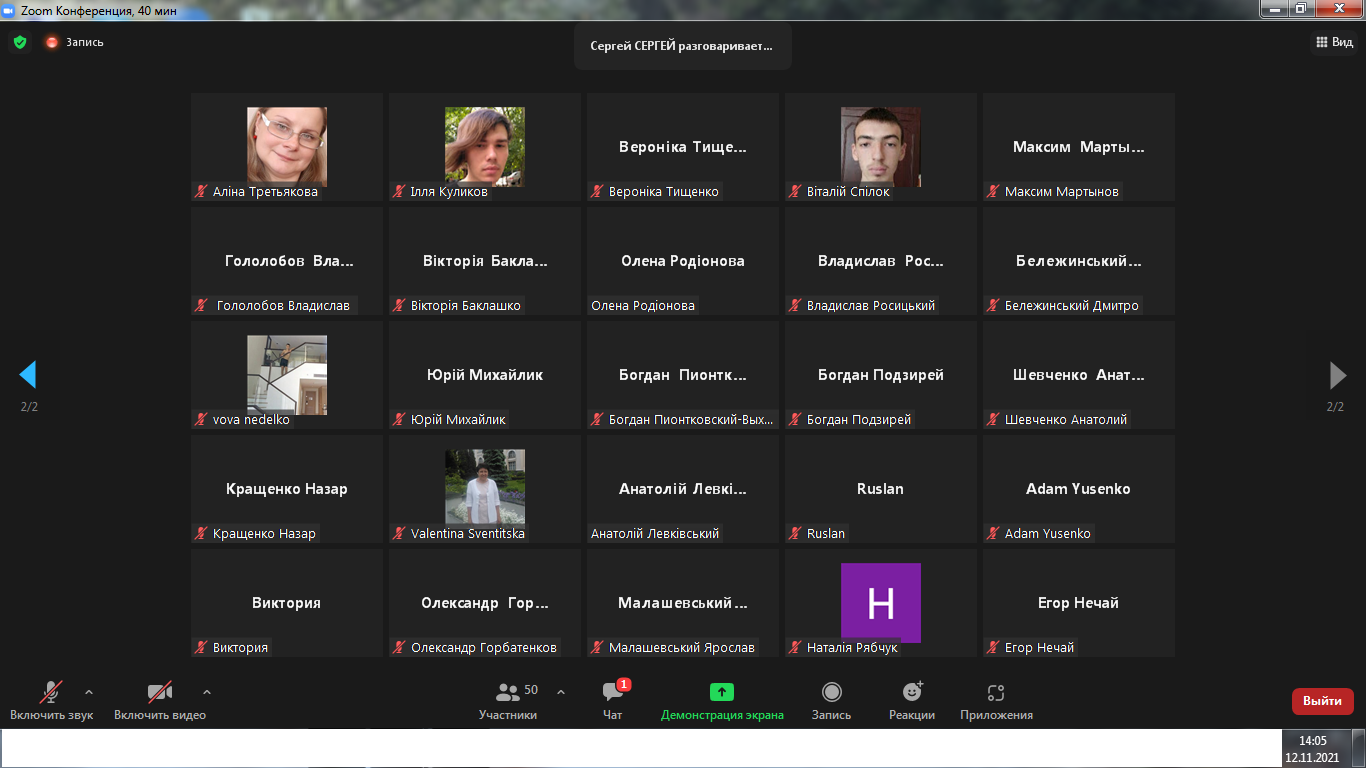Open the Вид view layout menu
Viewport: 1366px width, 768px height.
click(1333, 42)
